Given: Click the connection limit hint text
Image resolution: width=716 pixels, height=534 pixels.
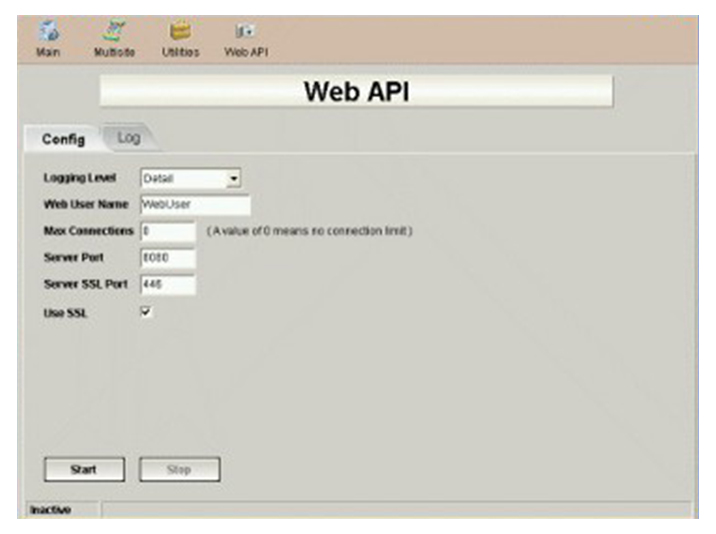Looking at the screenshot, I should pos(309,232).
